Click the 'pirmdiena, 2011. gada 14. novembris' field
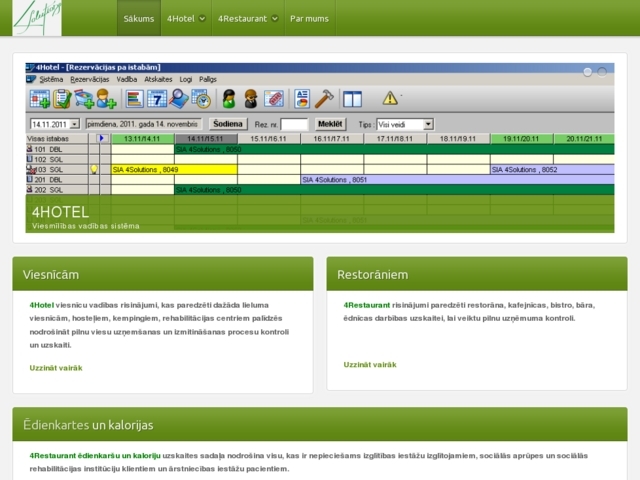Screen dimensions: 640x480 [x=144, y=124]
